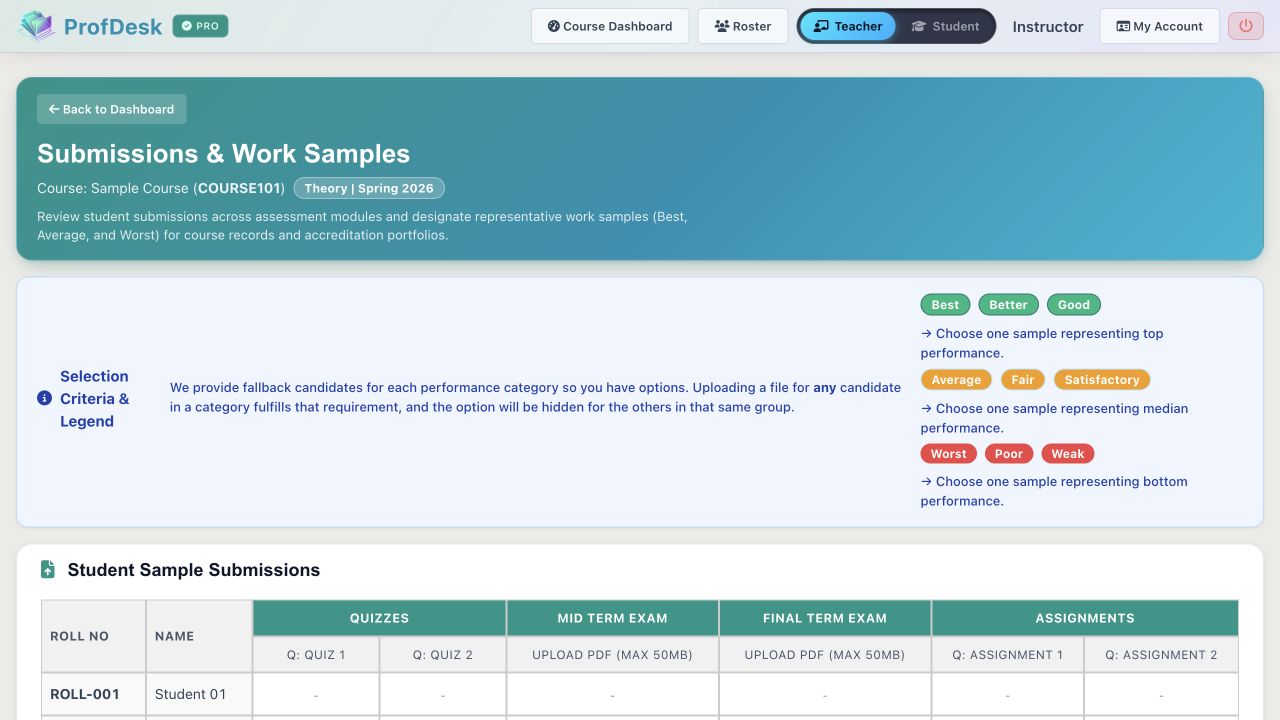
Task: Click the Poor legend tag
Action: click(1009, 454)
